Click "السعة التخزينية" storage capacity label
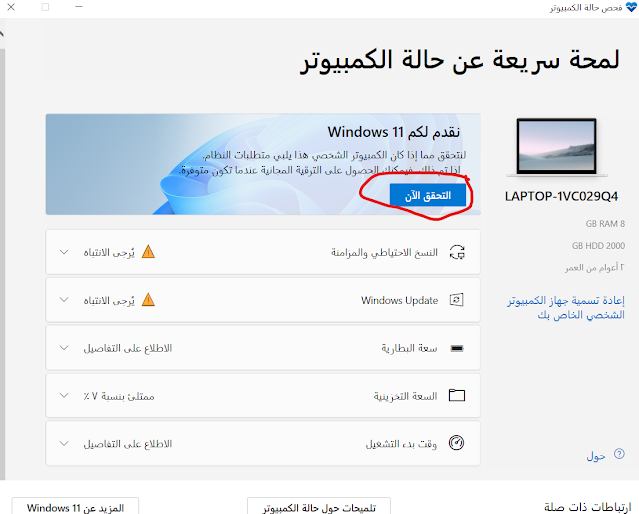 coord(405,396)
